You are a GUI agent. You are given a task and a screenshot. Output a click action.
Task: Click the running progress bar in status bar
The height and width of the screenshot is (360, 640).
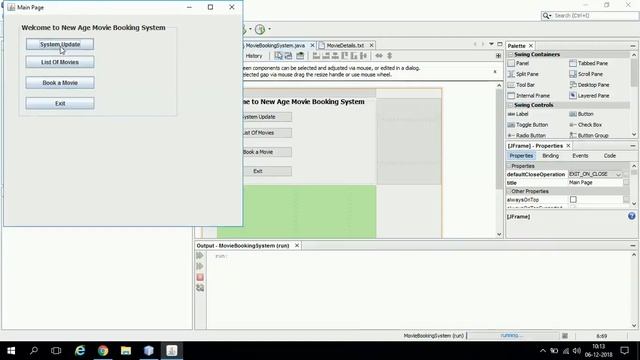pos(512,336)
